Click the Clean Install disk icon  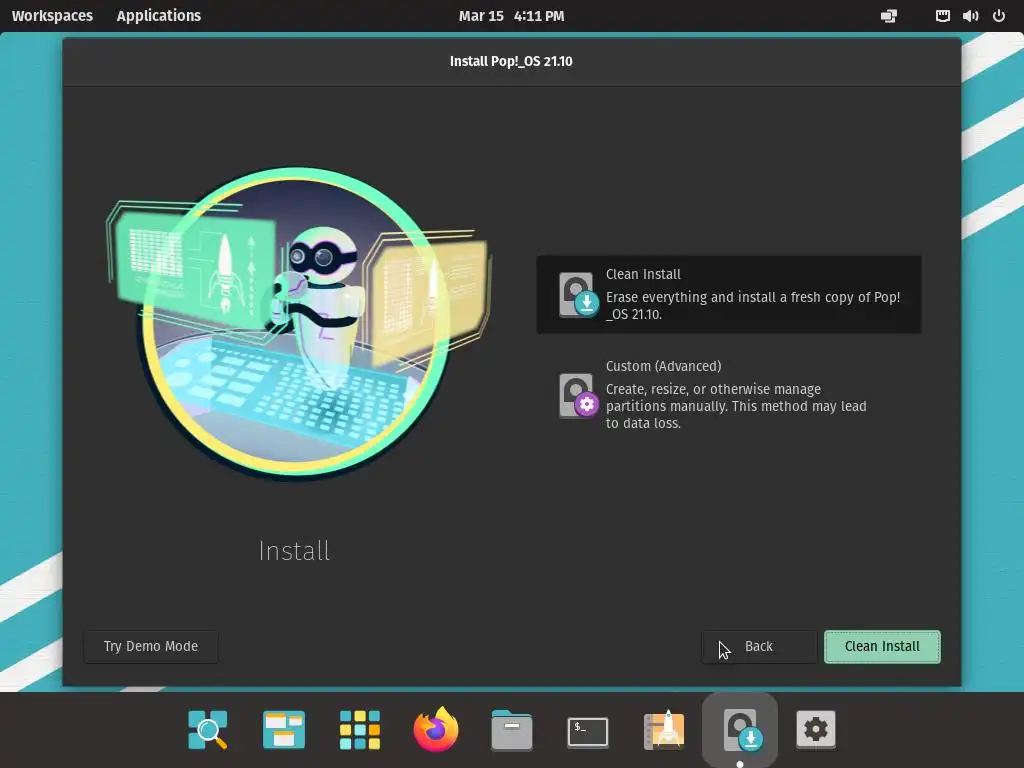(577, 295)
